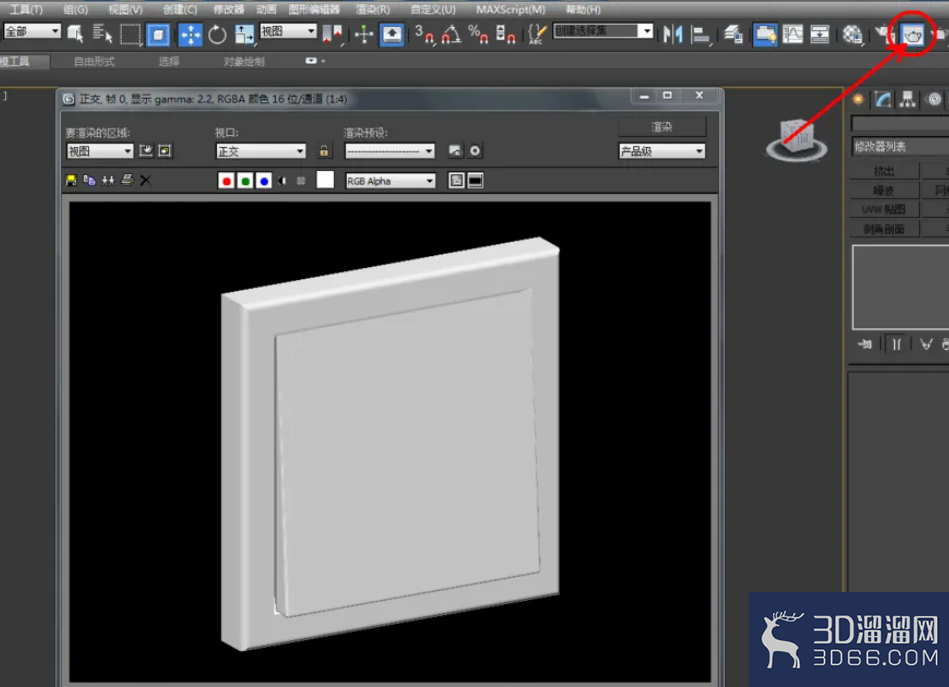Screen dimensions: 949x687
Task: Open 视图(V) menu
Action: tap(125, 10)
